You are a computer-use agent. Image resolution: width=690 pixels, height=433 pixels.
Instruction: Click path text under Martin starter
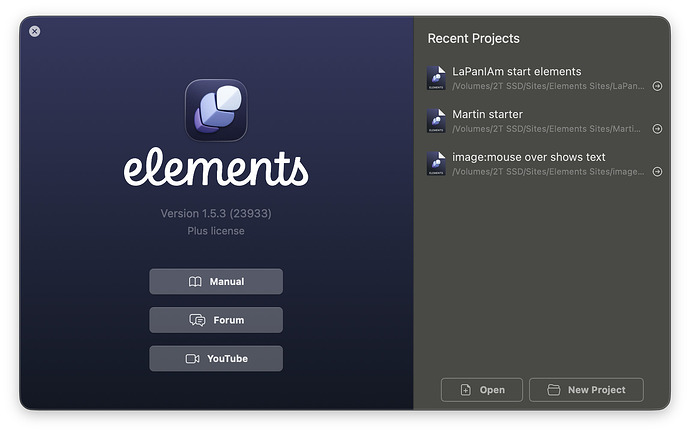547,129
